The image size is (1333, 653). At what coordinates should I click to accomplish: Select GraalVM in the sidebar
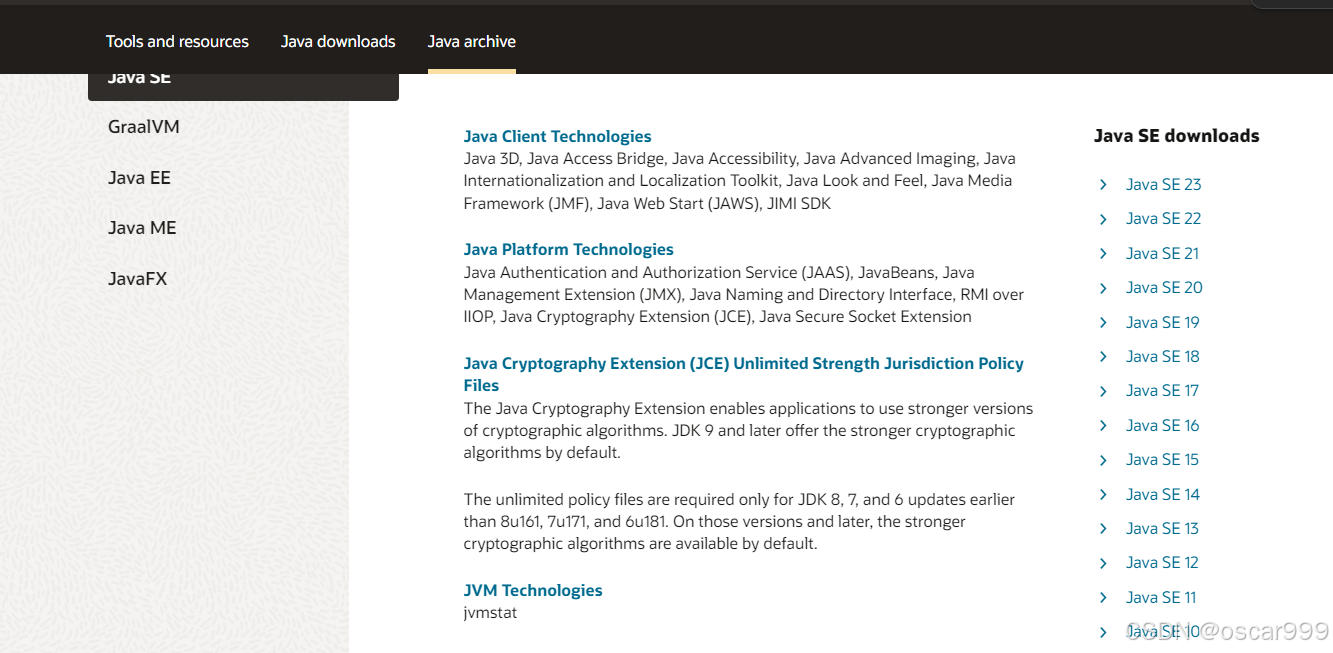144,127
